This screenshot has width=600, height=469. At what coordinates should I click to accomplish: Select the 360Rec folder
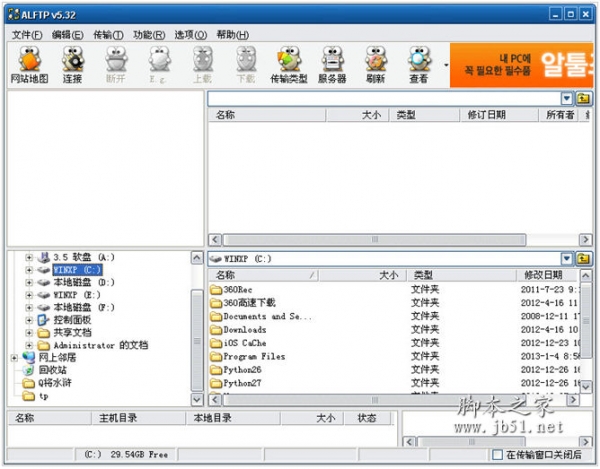click(x=231, y=290)
